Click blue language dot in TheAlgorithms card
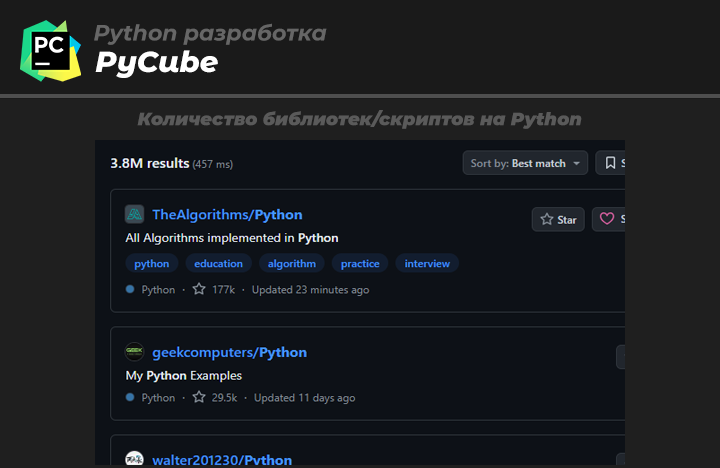 click(130, 289)
